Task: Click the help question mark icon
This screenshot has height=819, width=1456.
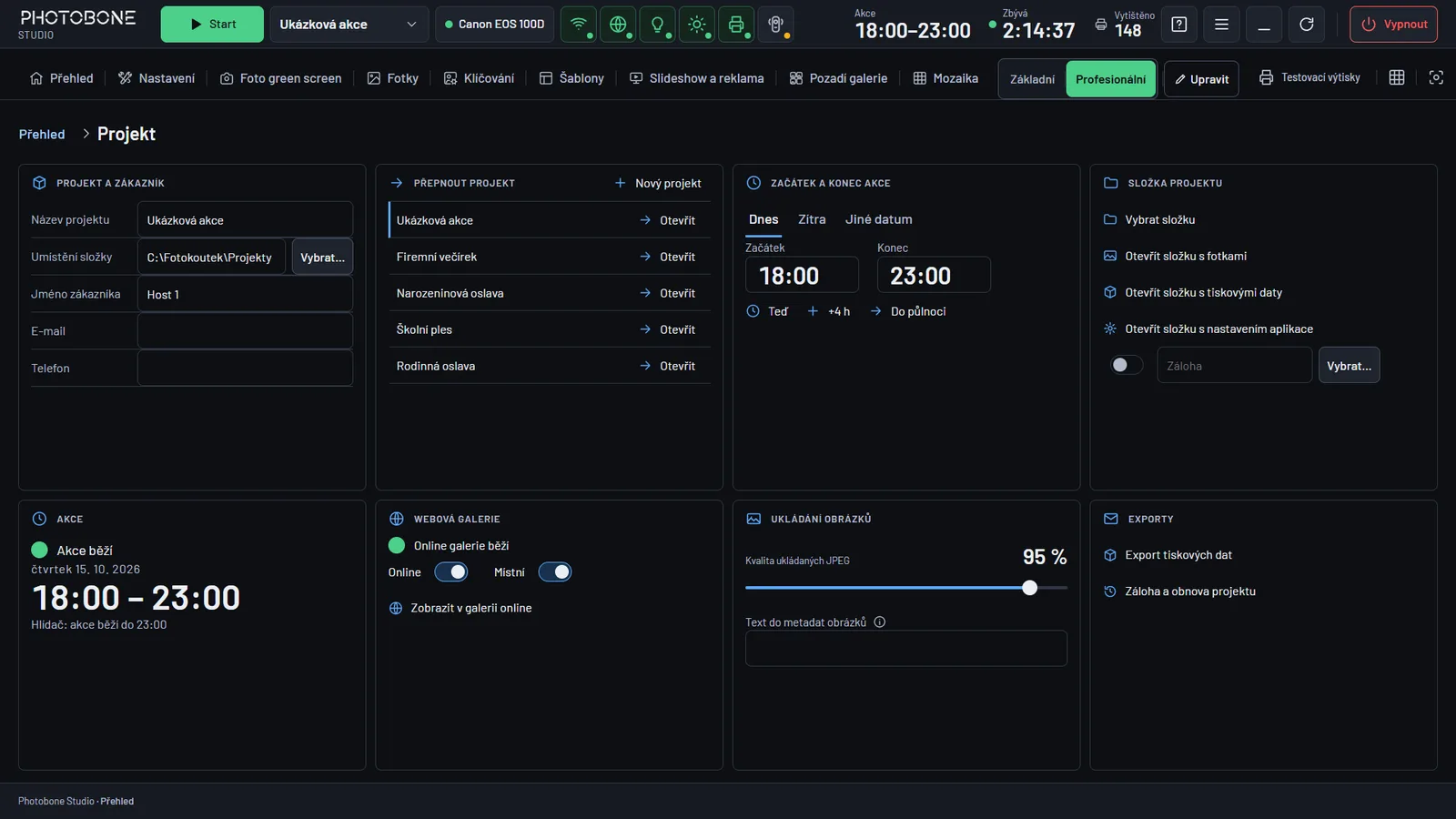Action: point(1179,25)
